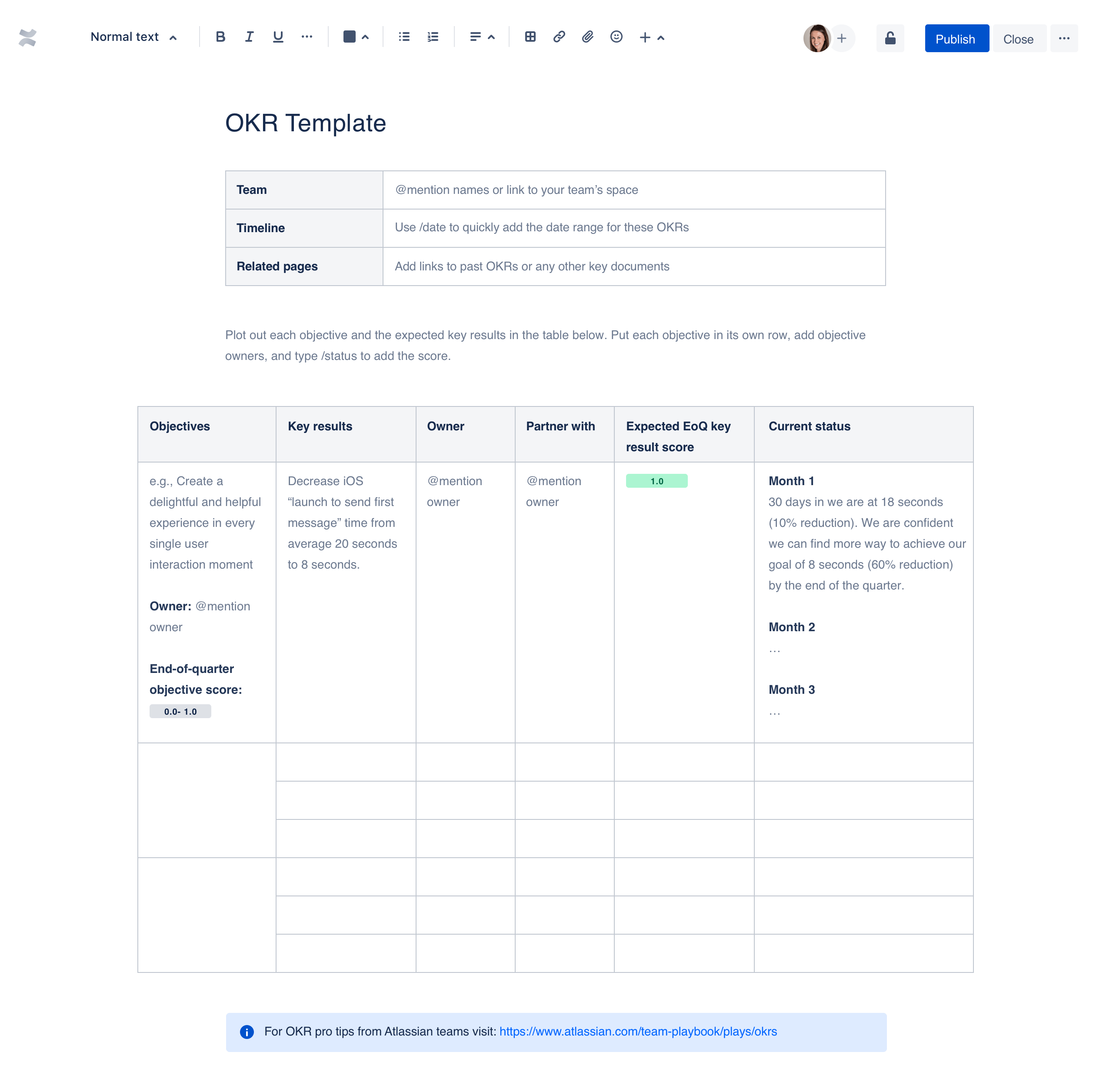Open the text alignment dropdown

(x=482, y=37)
